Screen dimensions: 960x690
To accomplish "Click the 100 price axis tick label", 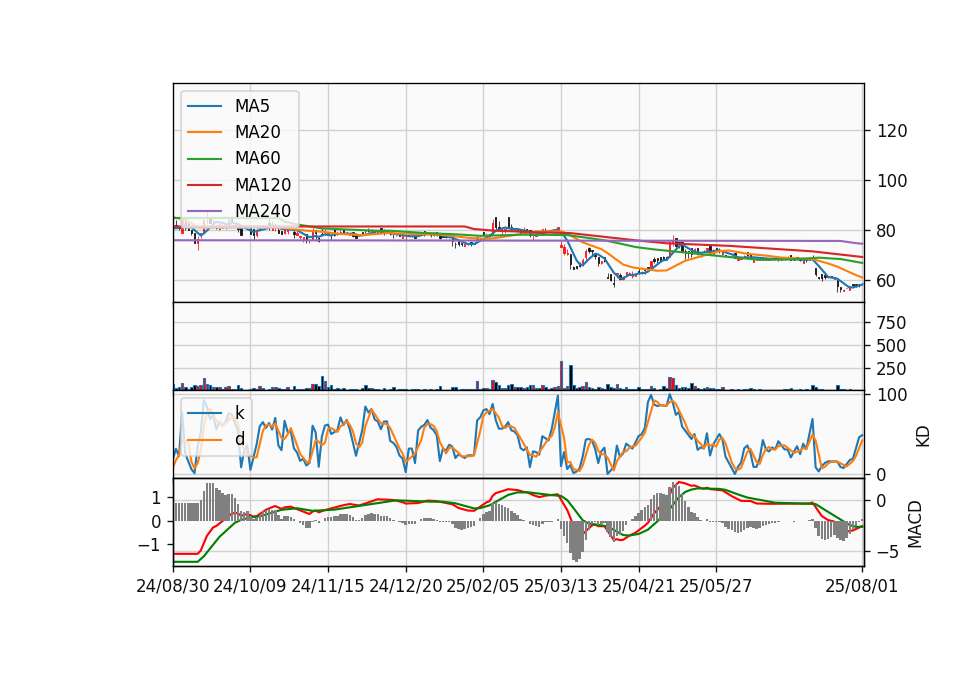I will pyautogui.click(x=892, y=181).
